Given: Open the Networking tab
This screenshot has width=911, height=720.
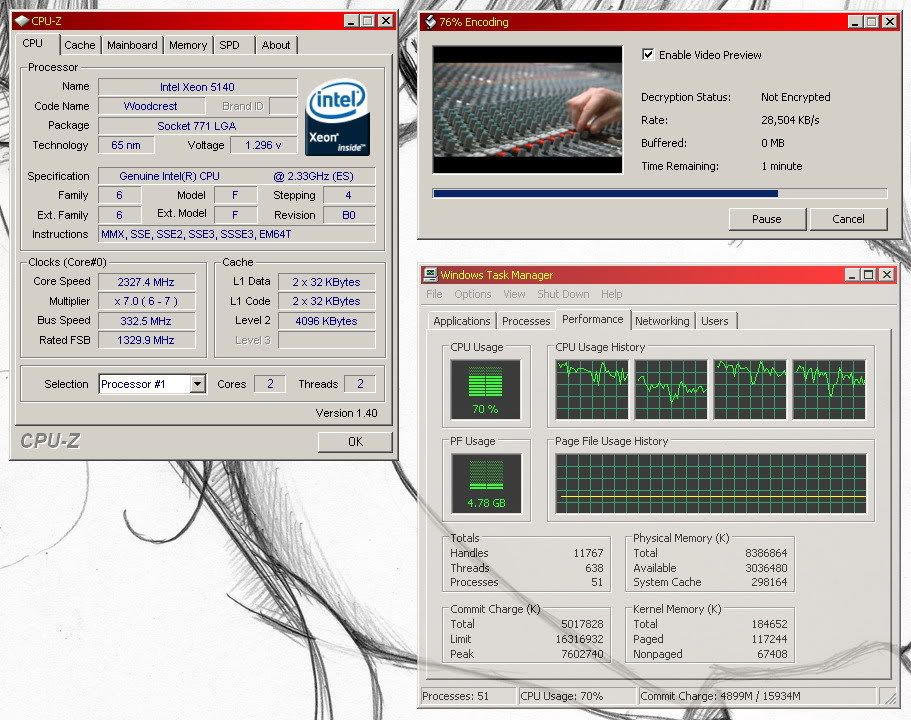Looking at the screenshot, I should 662,321.
